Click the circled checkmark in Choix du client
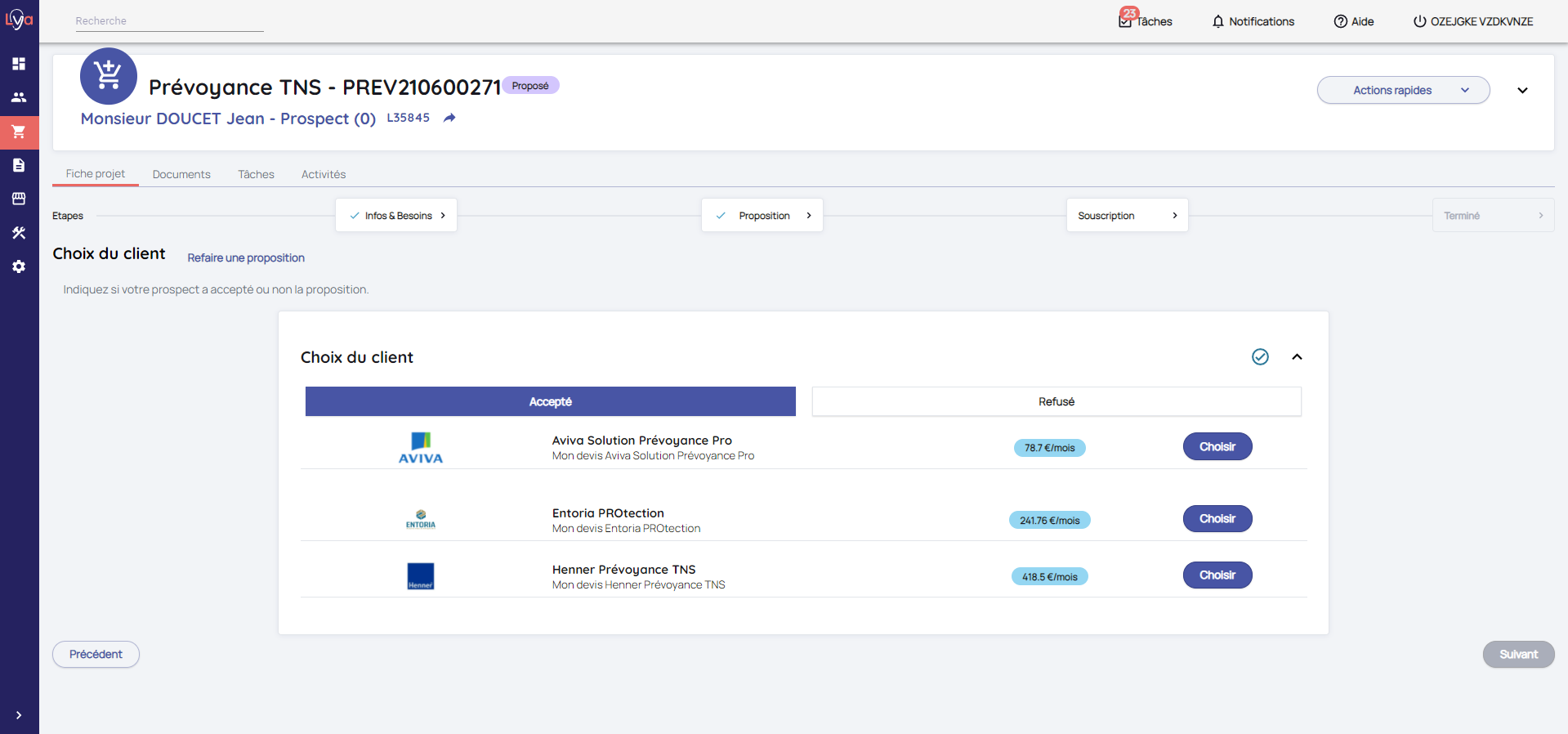This screenshot has height=734, width=1568. (x=1260, y=357)
